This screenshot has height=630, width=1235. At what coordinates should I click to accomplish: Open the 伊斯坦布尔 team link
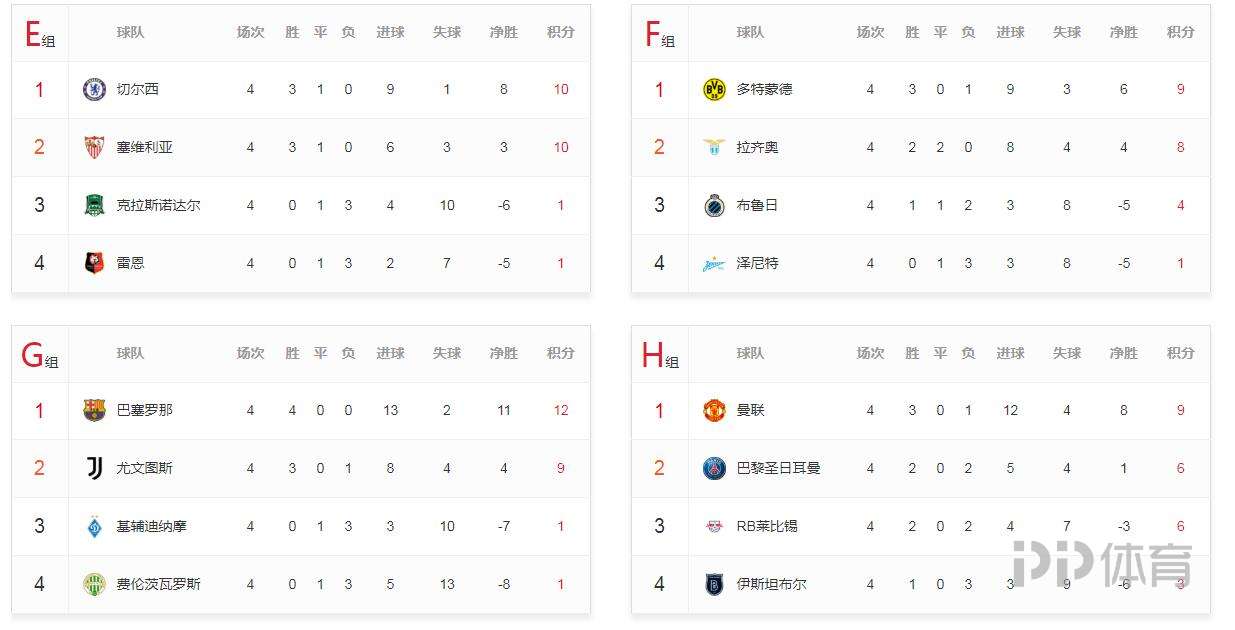click(x=771, y=584)
